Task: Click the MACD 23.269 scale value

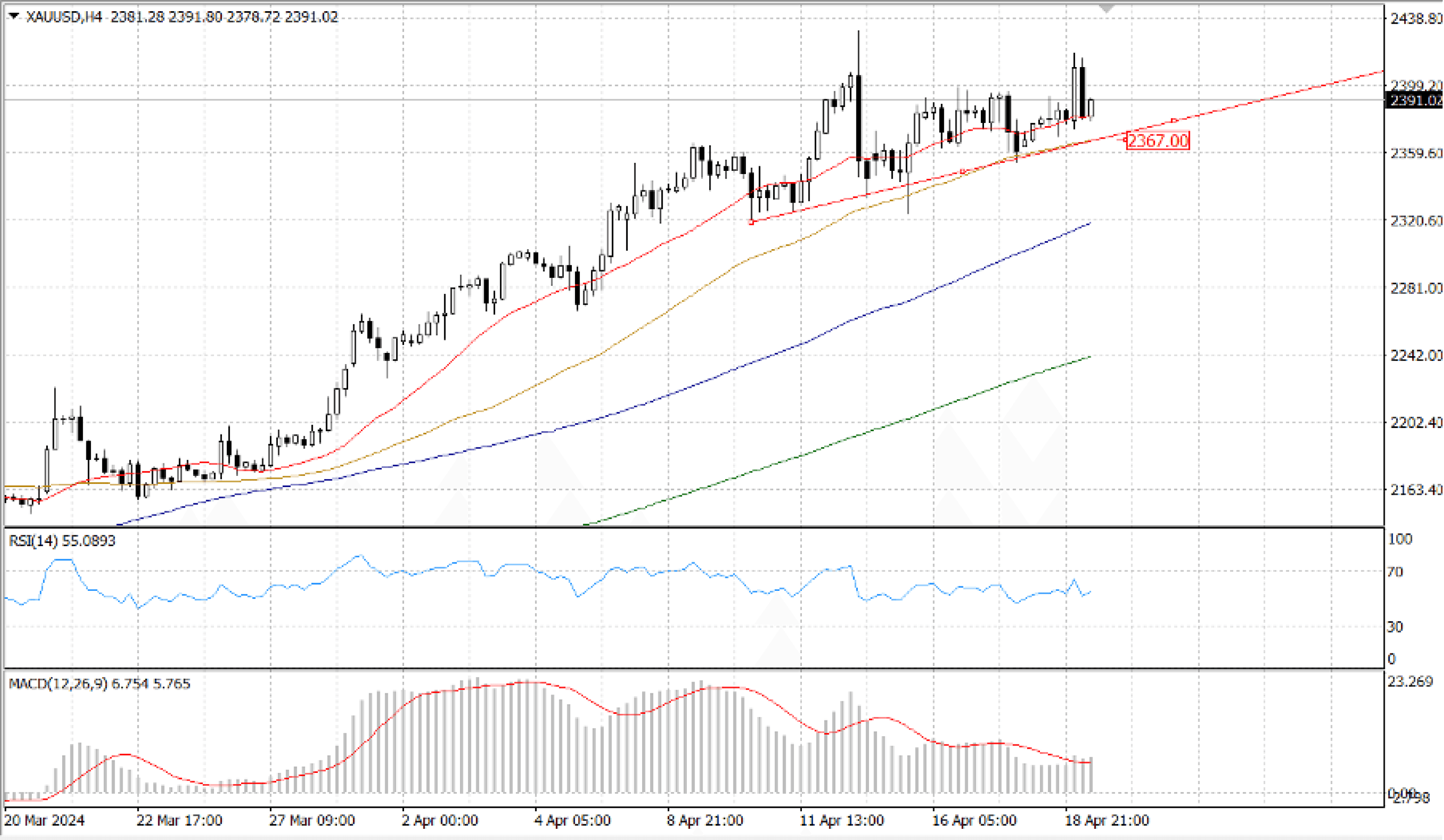Action: click(1410, 681)
